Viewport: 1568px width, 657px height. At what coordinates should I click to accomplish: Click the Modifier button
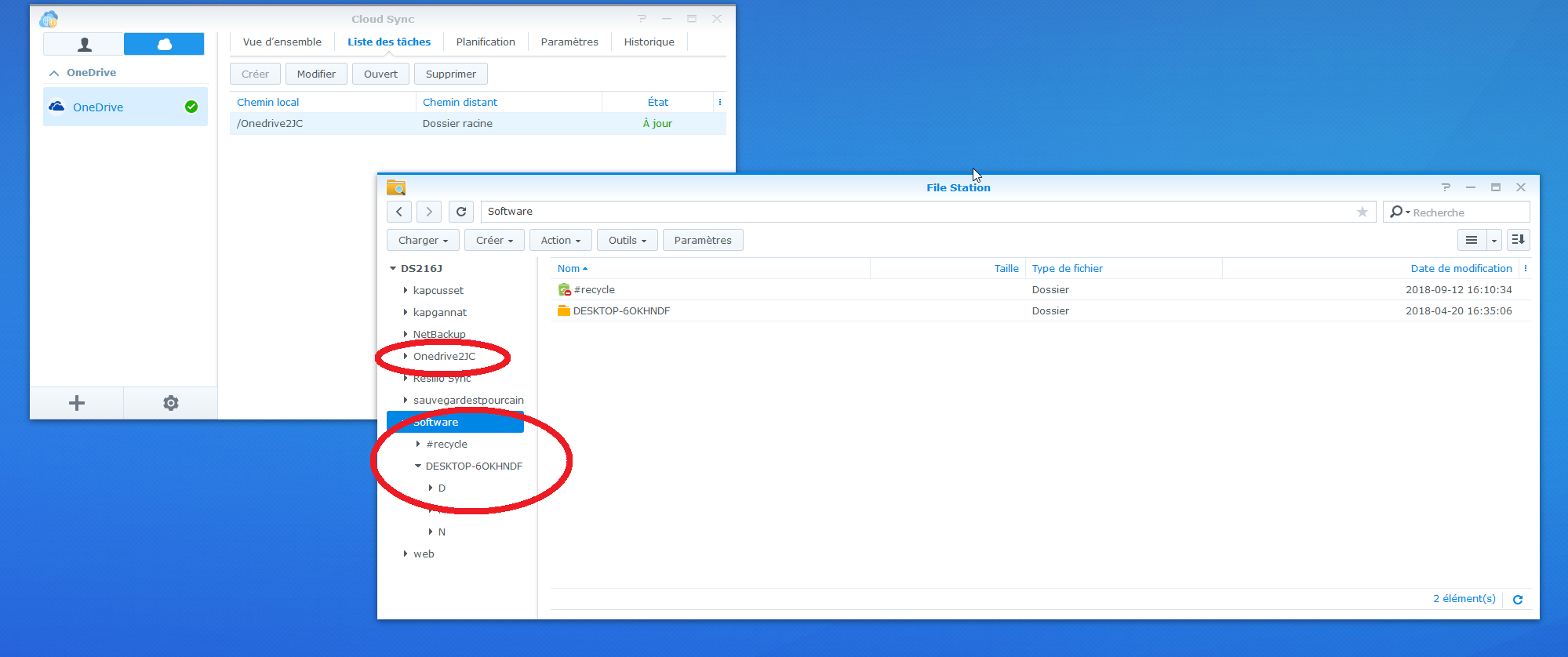316,74
